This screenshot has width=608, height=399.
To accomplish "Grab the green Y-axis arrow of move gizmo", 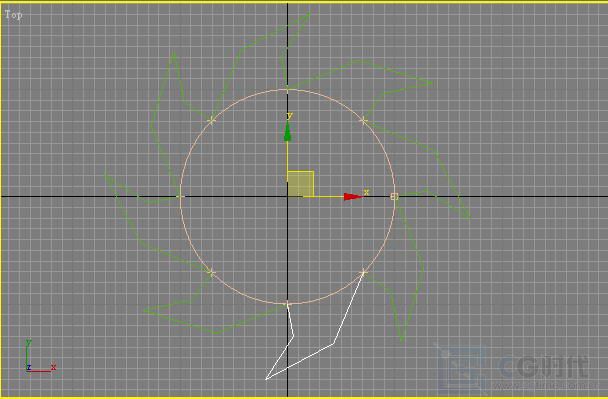I will coord(287,131).
